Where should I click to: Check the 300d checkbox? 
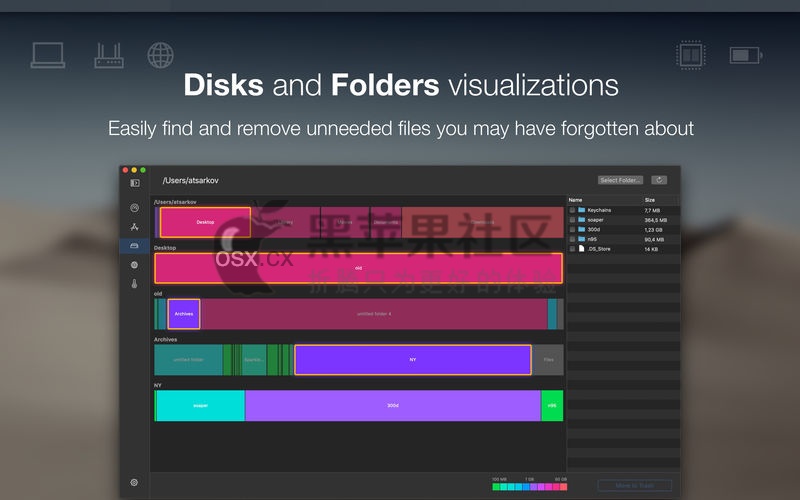click(572, 229)
